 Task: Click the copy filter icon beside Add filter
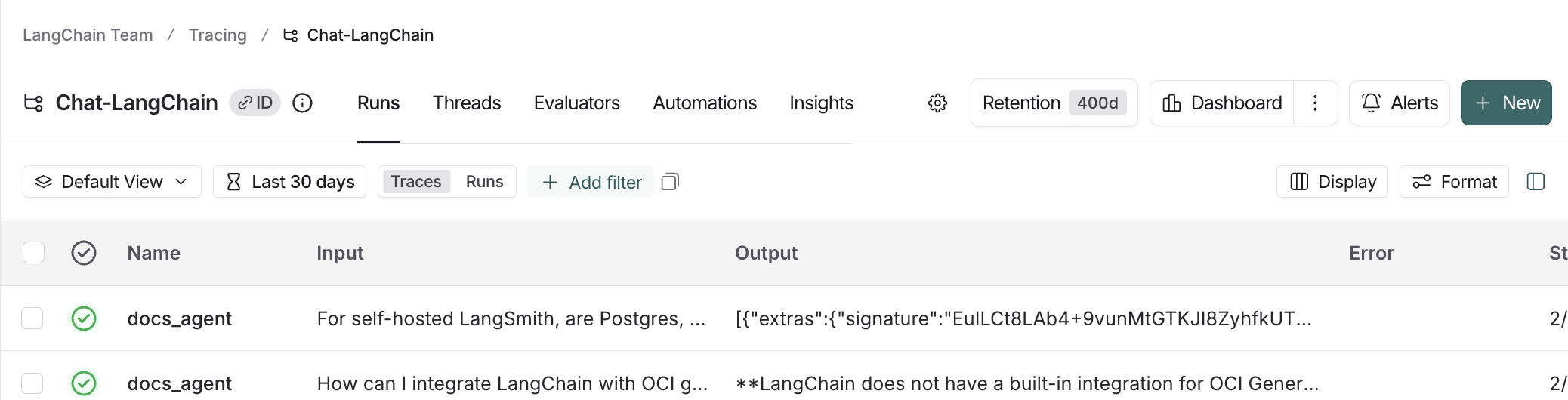670,182
